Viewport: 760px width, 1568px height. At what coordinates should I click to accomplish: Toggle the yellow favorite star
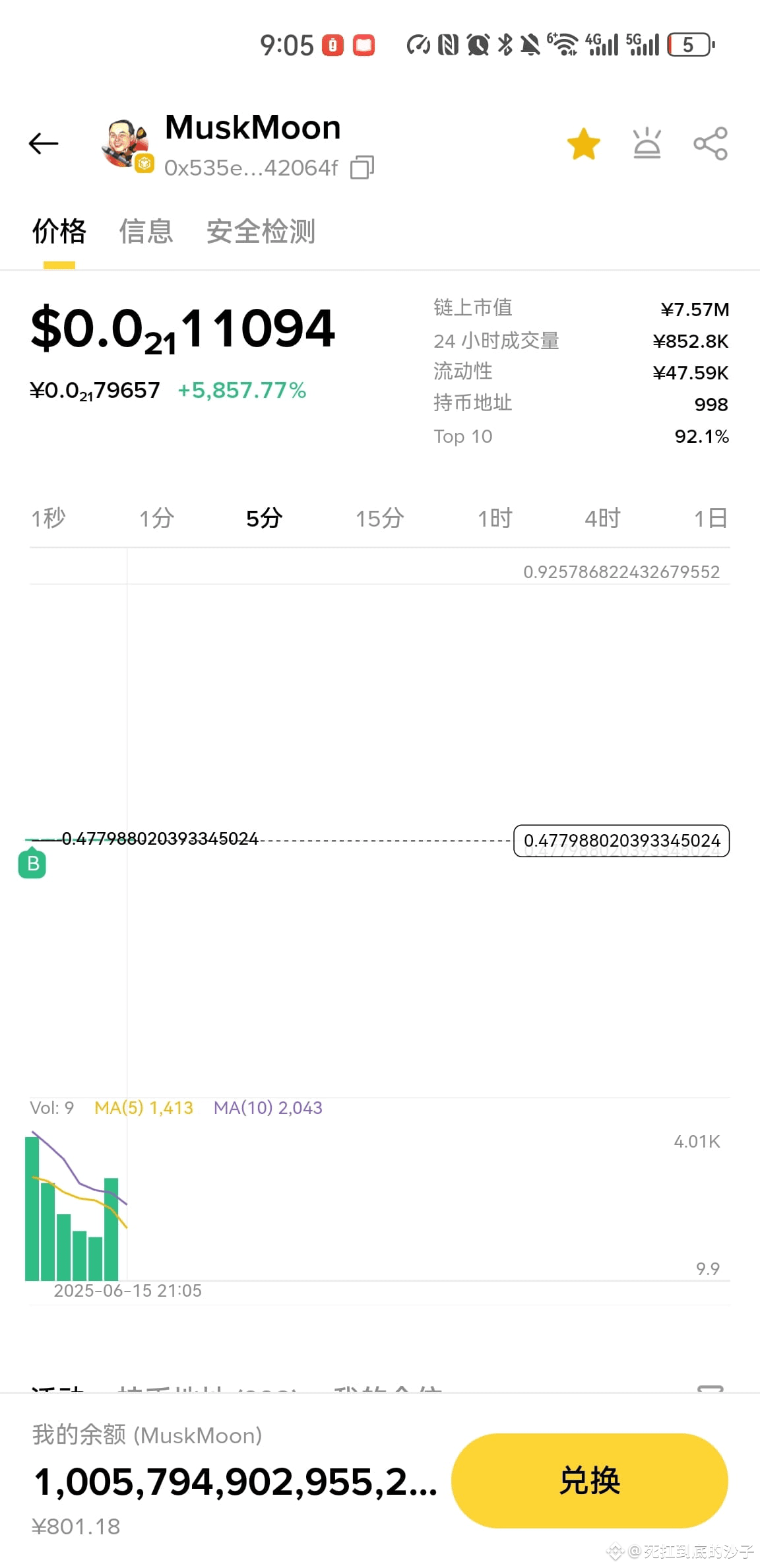(583, 144)
